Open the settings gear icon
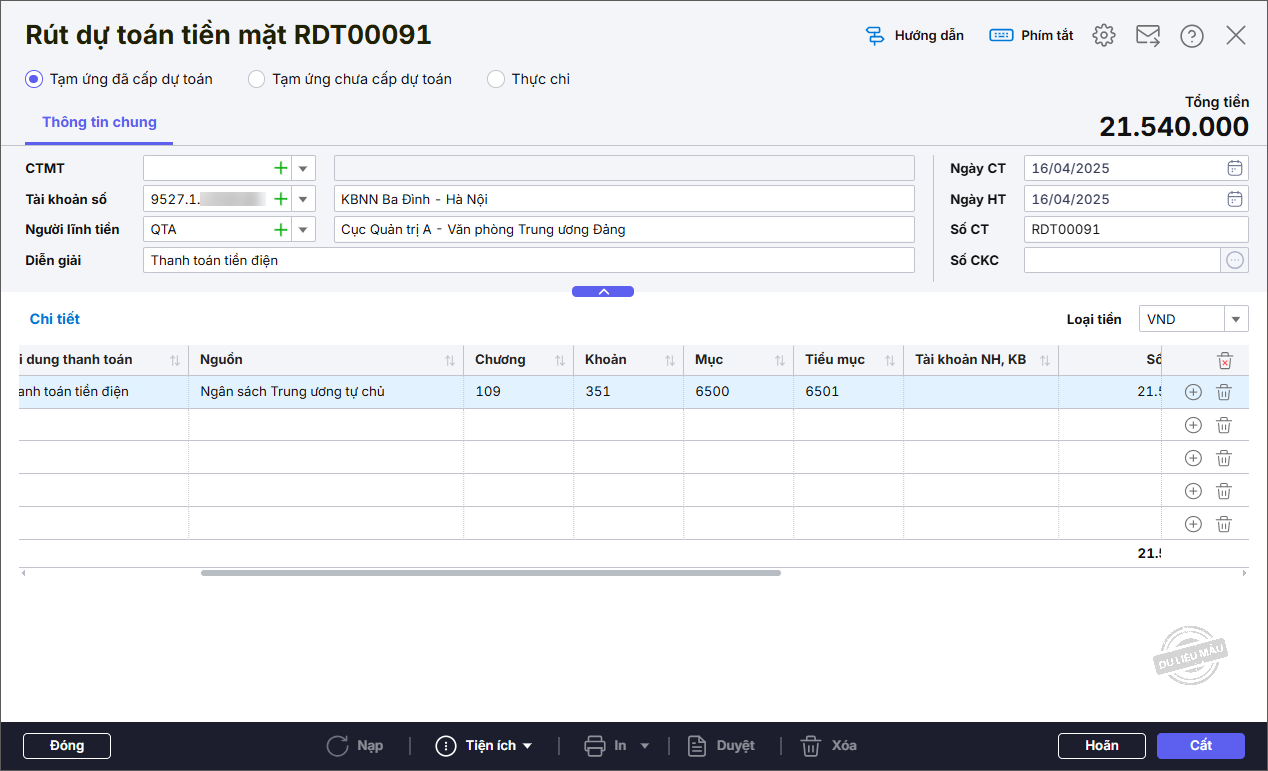This screenshot has height=771, width=1268. [1103, 36]
